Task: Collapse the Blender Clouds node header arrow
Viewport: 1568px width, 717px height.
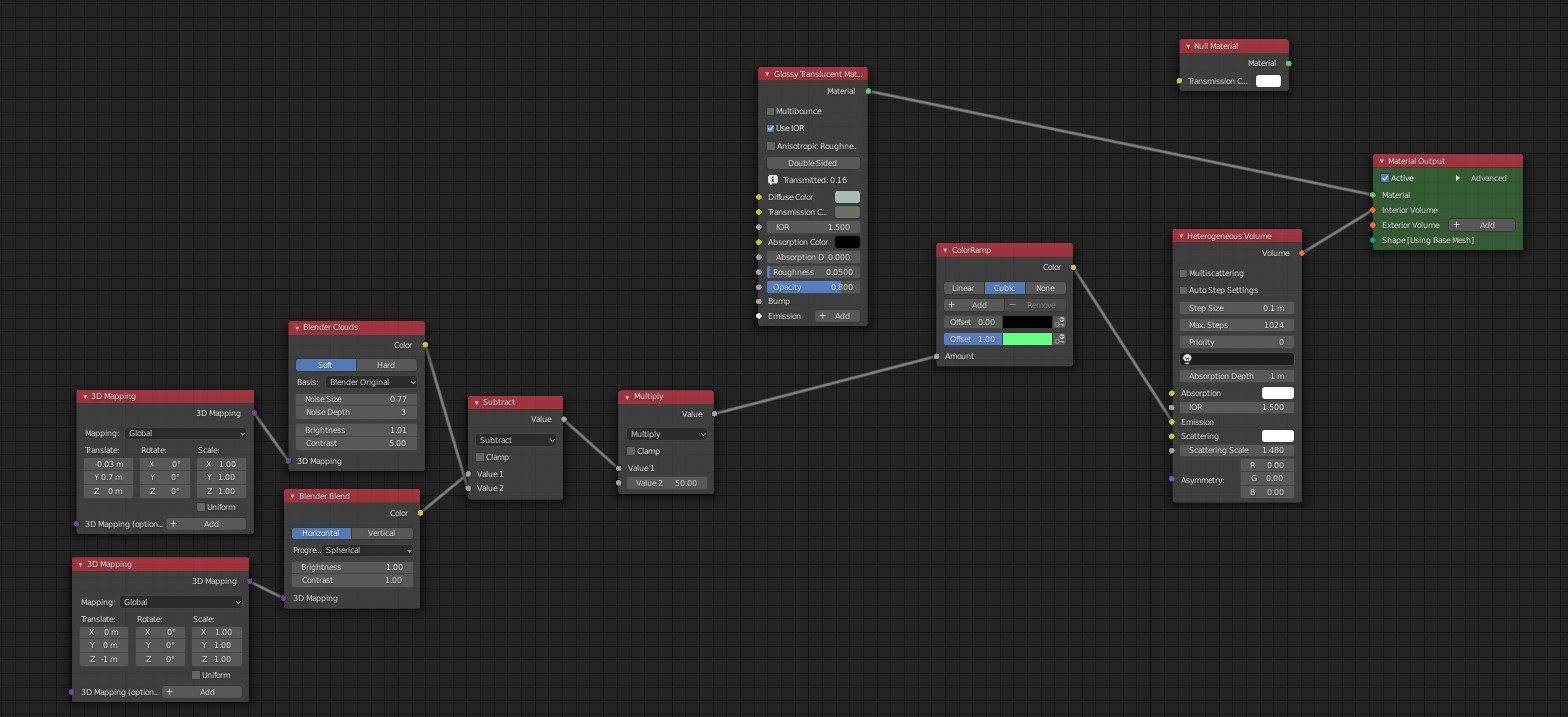Action: [x=296, y=328]
